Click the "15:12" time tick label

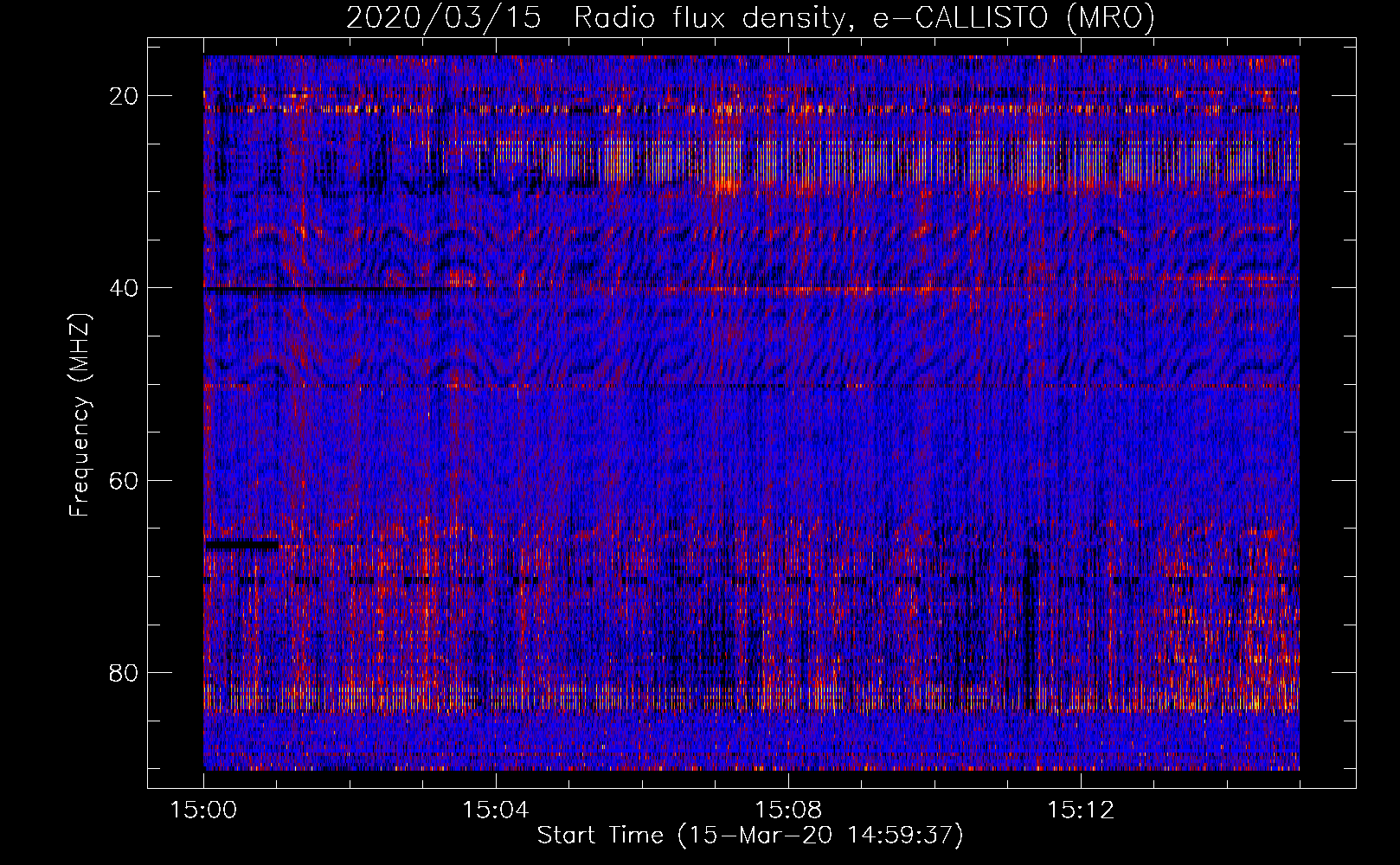point(1081,811)
